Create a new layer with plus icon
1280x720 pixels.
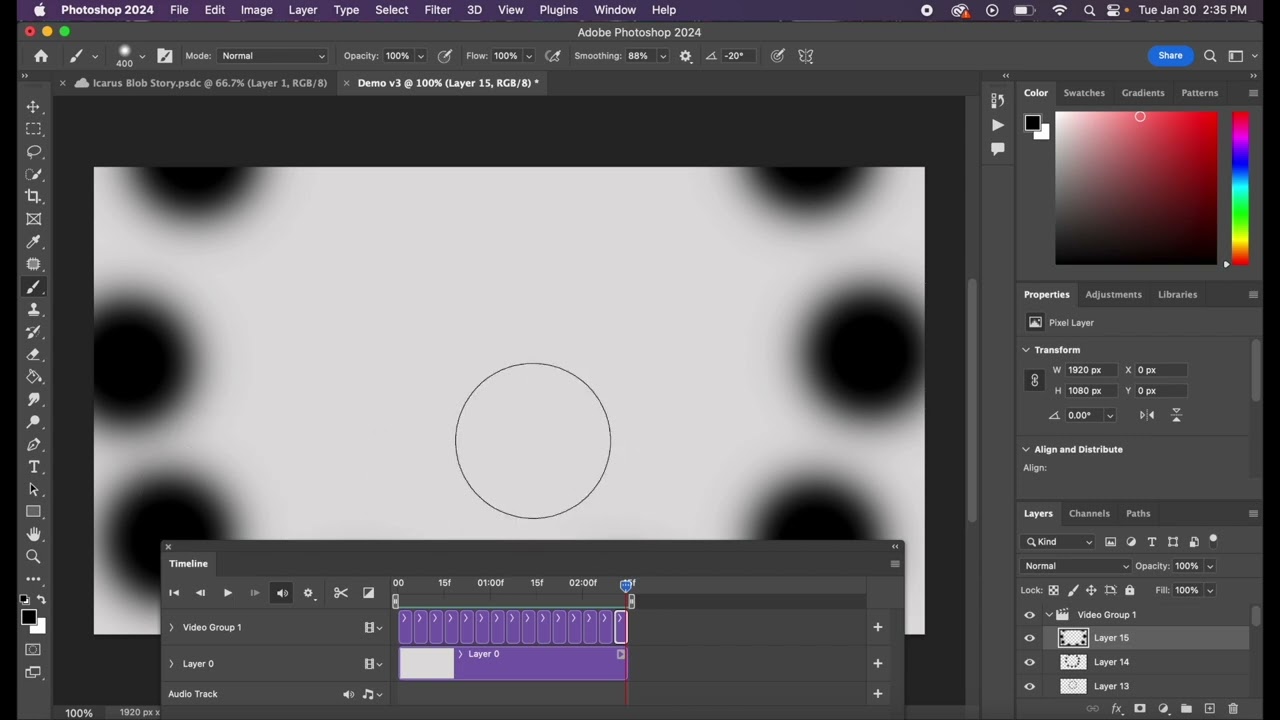(x=1209, y=709)
